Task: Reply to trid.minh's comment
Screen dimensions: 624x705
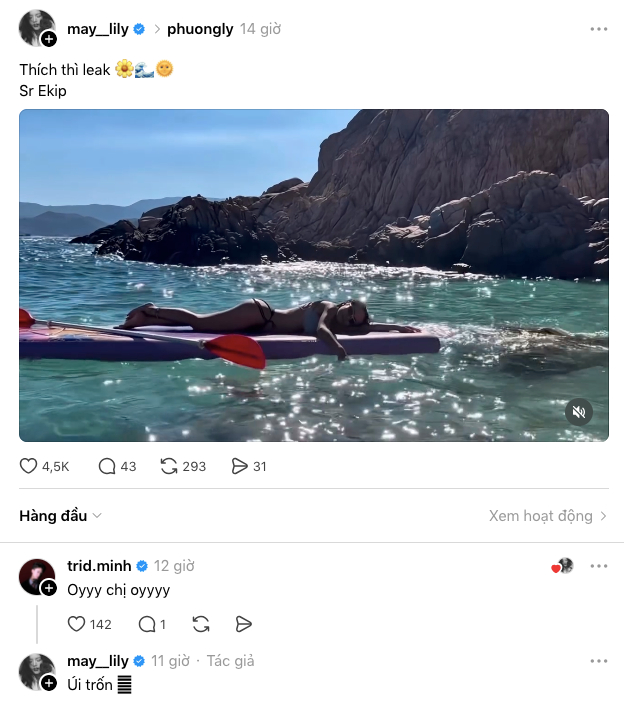Action: point(147,624)
